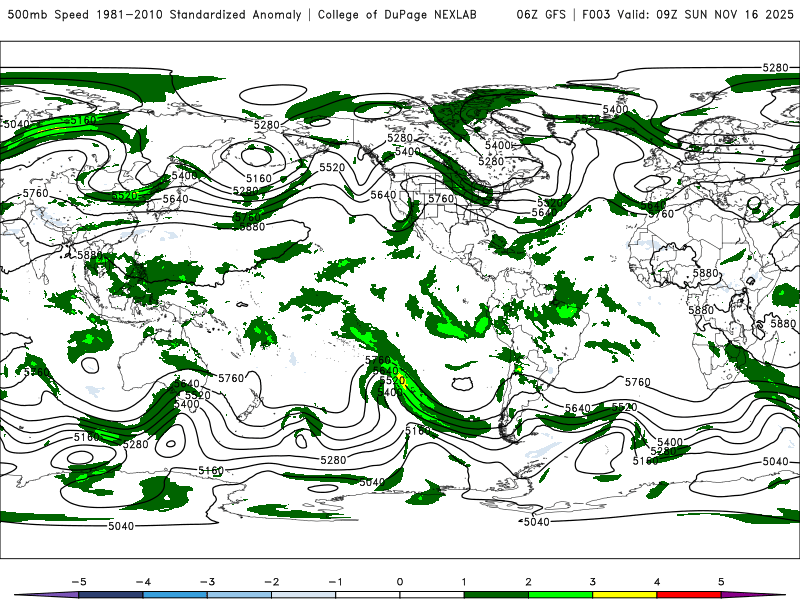This screenshot has width=800, height=600.
Task: Click the bright green 2 to 3 colorbar segment
Action: point(560,595)
